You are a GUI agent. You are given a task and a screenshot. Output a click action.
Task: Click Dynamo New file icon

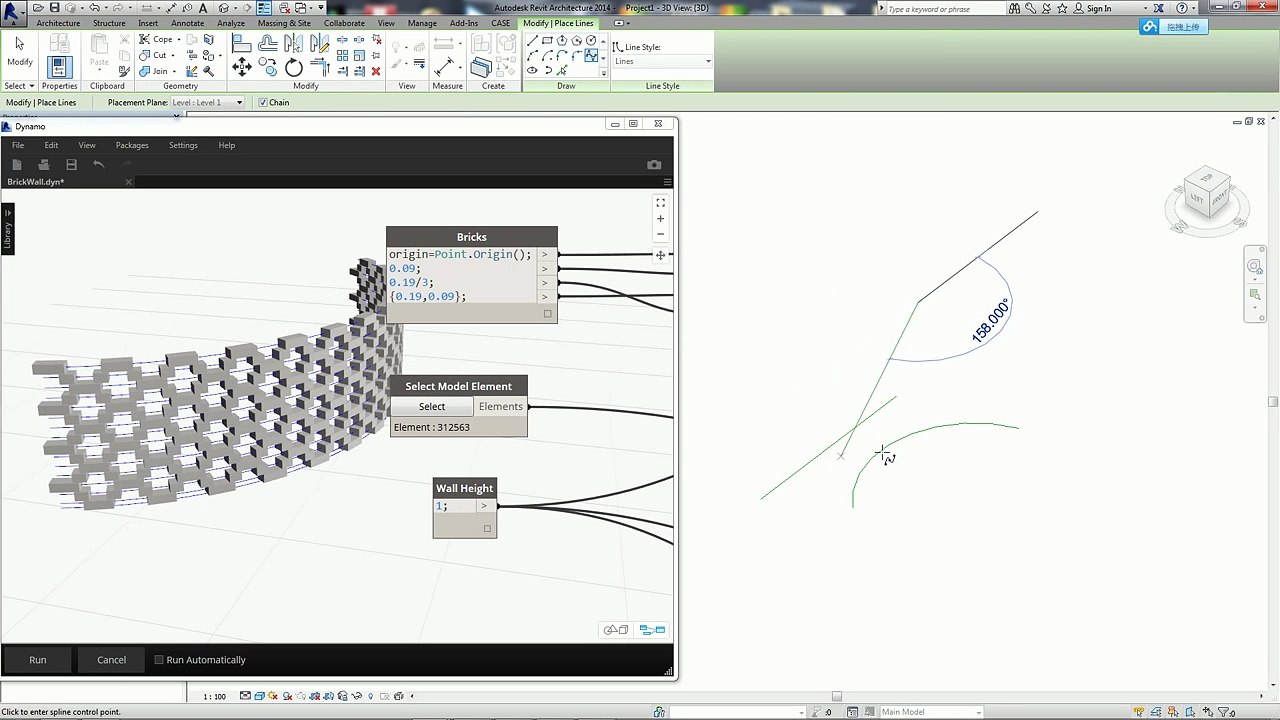click(x=17, y=164)
